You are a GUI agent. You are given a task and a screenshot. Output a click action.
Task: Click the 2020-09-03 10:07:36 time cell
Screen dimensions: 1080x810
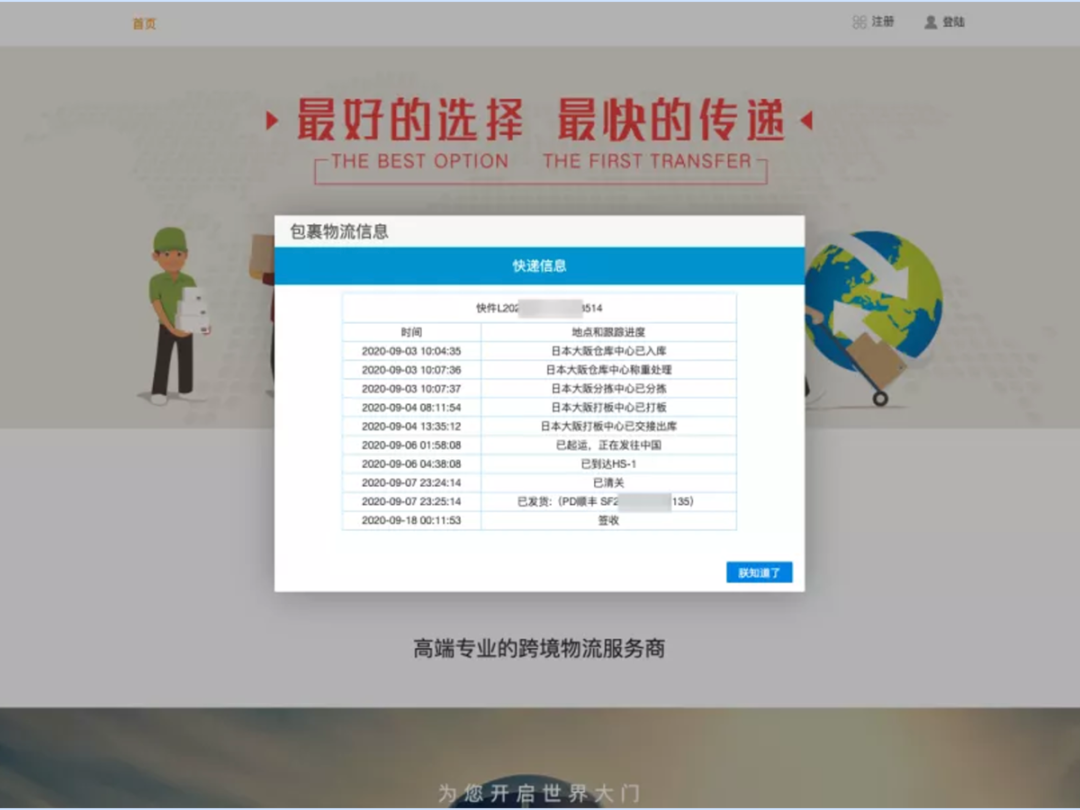point(412,370)
